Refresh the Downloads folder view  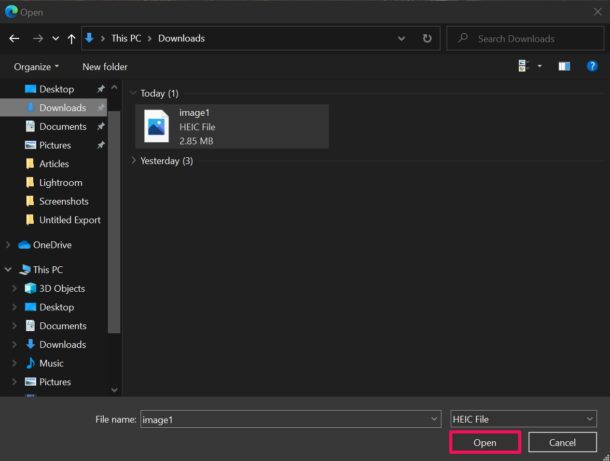point(427,39)
